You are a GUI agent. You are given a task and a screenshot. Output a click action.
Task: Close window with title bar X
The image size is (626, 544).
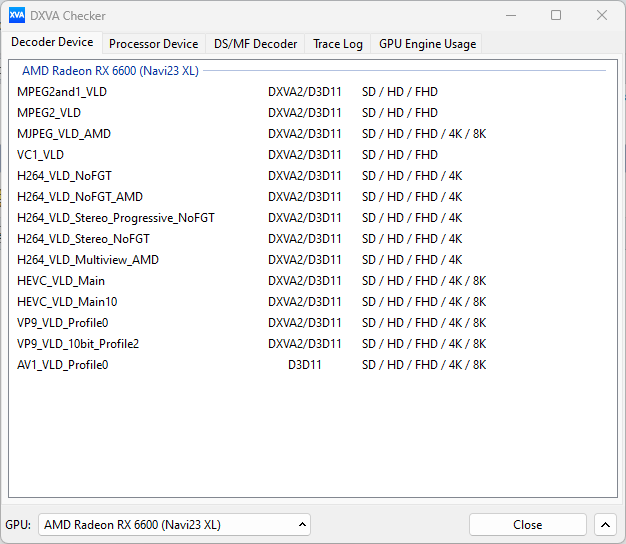(x=602, y=16)
